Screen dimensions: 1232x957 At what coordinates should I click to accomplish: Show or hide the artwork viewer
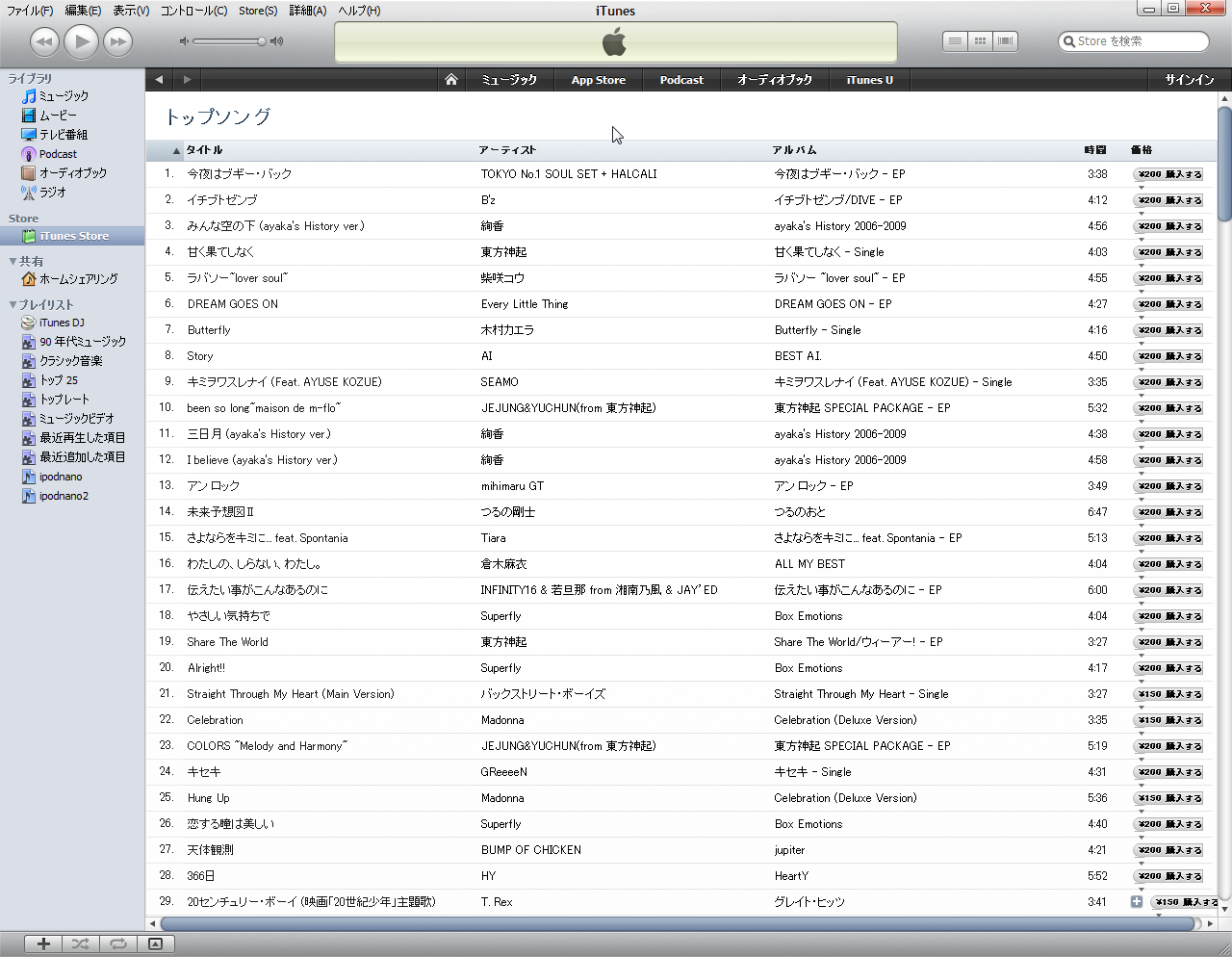(x=155, y=944)
